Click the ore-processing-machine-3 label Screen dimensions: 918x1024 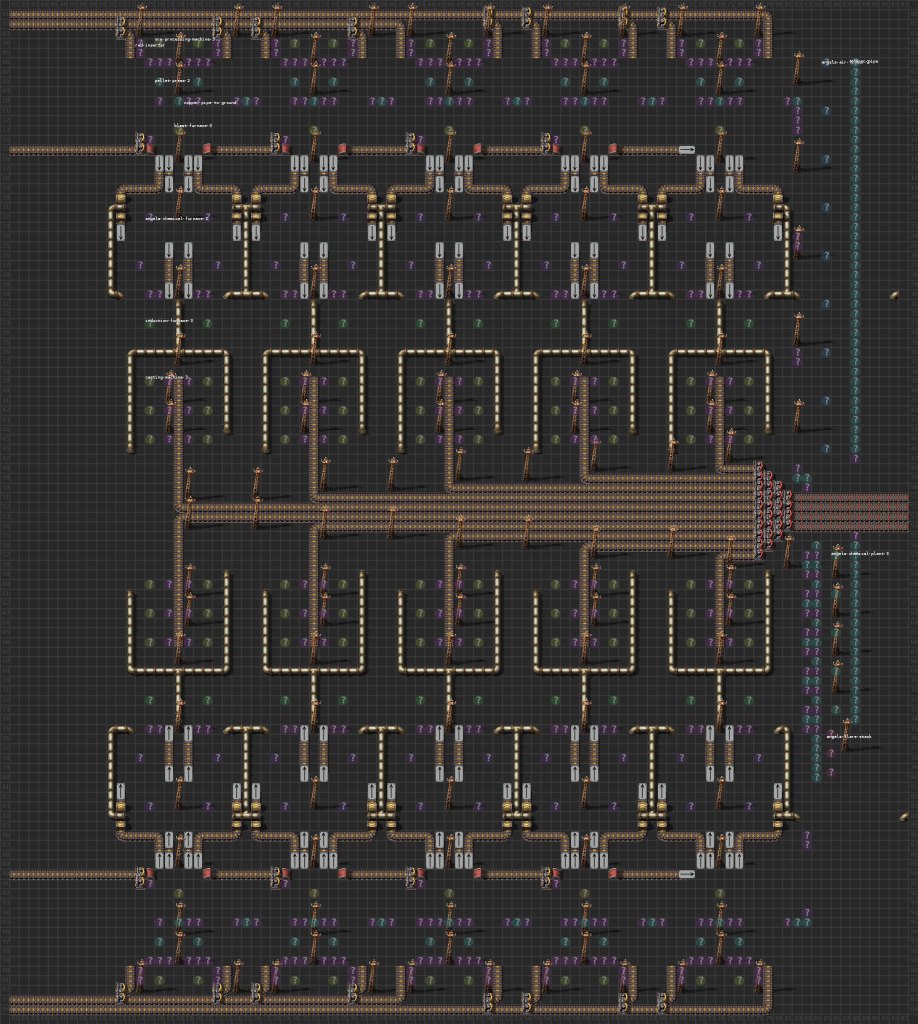[185, 39]
